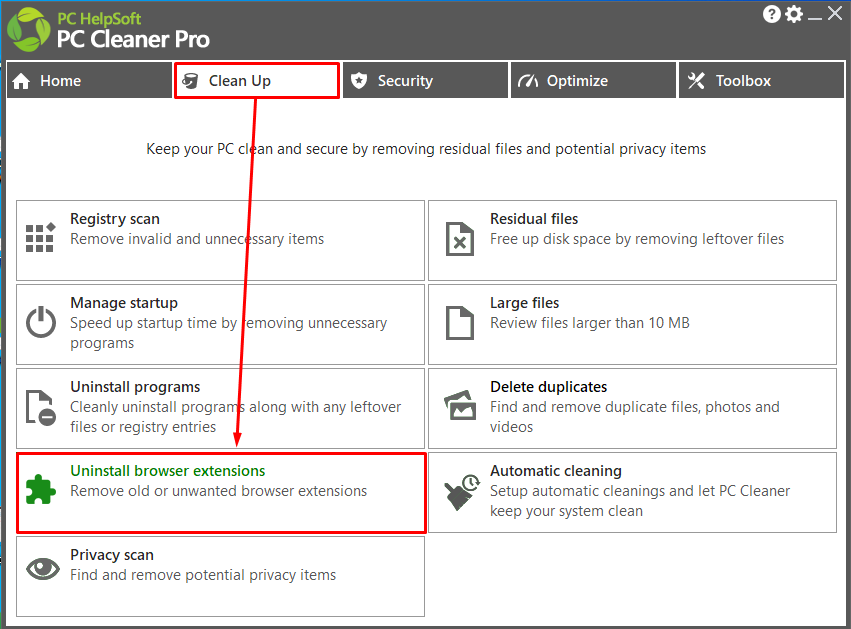Screen dimensions: 851x629
Task: Click the Manage startup power icon
Action: coord(41,322)
